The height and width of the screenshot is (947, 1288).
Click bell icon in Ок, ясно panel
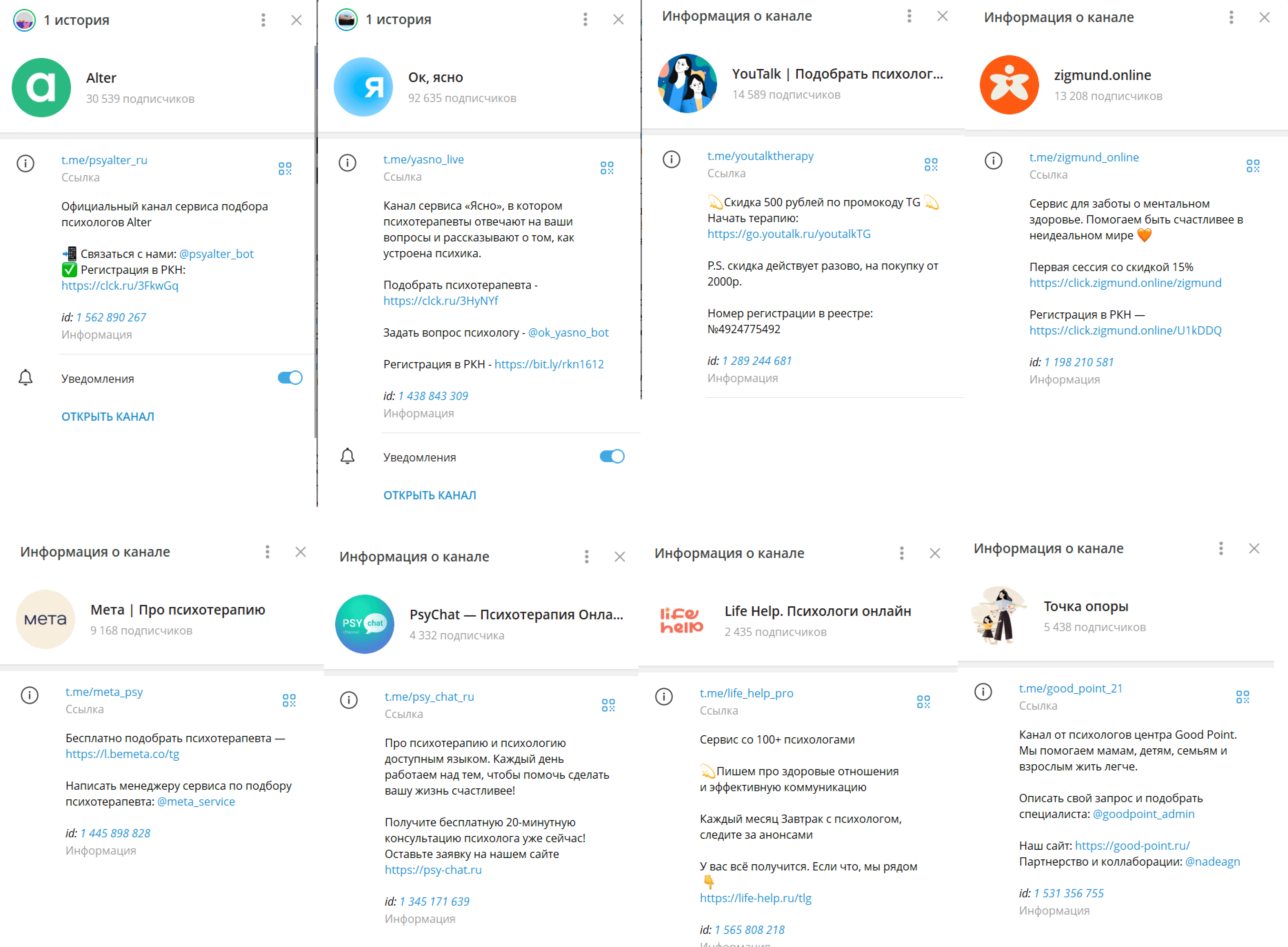tap(347, 456)
